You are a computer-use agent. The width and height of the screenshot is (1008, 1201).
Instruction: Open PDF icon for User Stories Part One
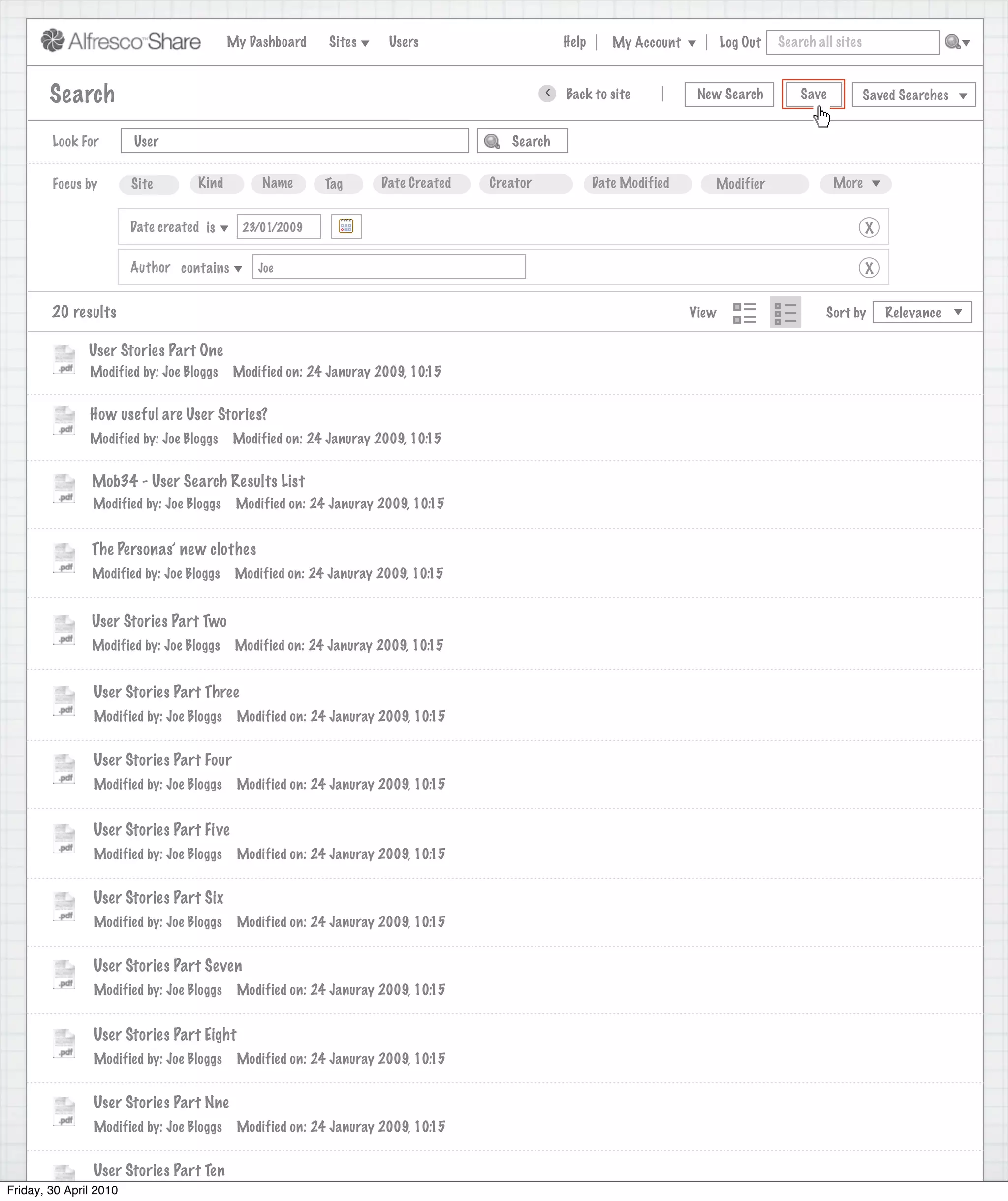[64, 360]
